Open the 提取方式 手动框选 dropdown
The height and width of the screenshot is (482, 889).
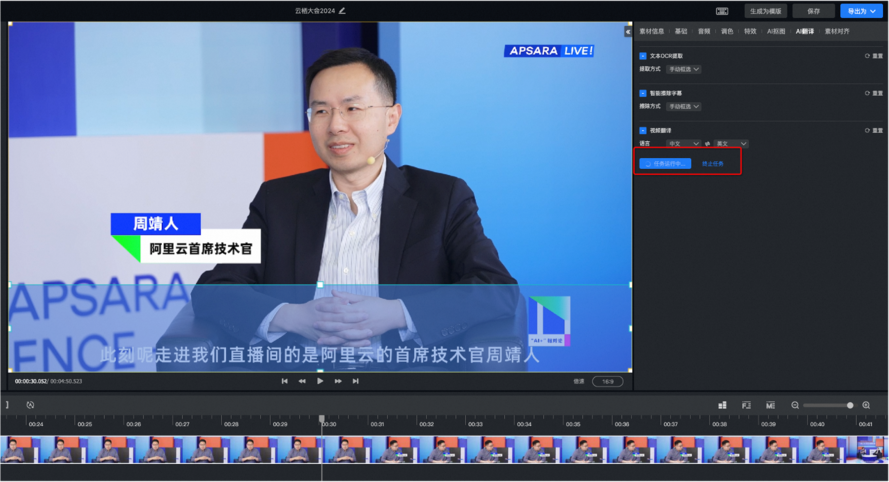684,69
